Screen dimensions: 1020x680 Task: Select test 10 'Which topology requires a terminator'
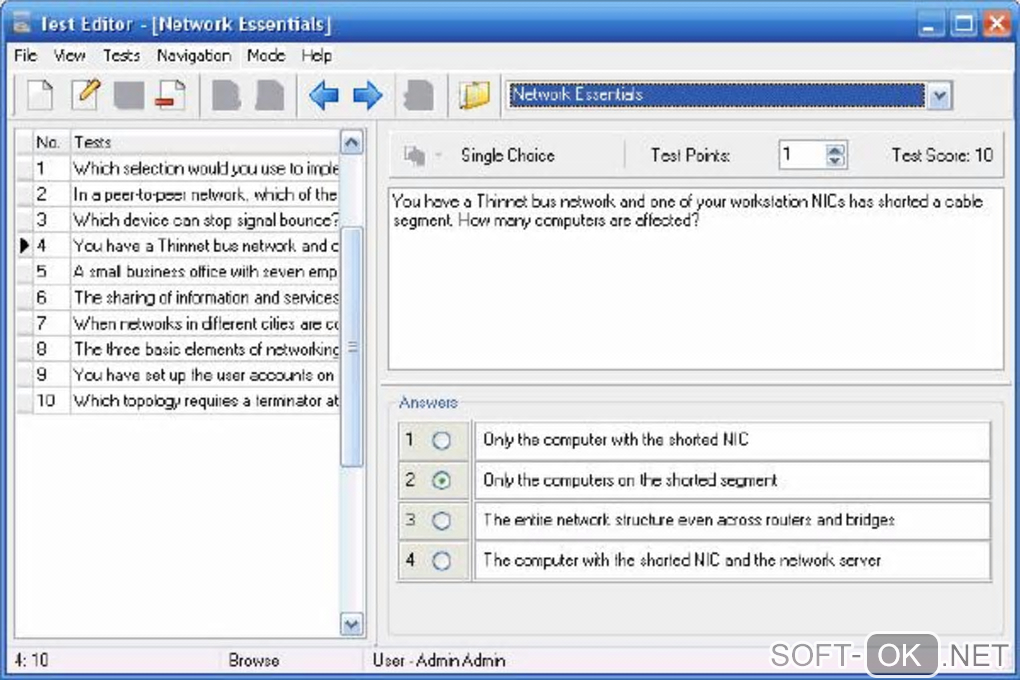click(x=206, y=400)
